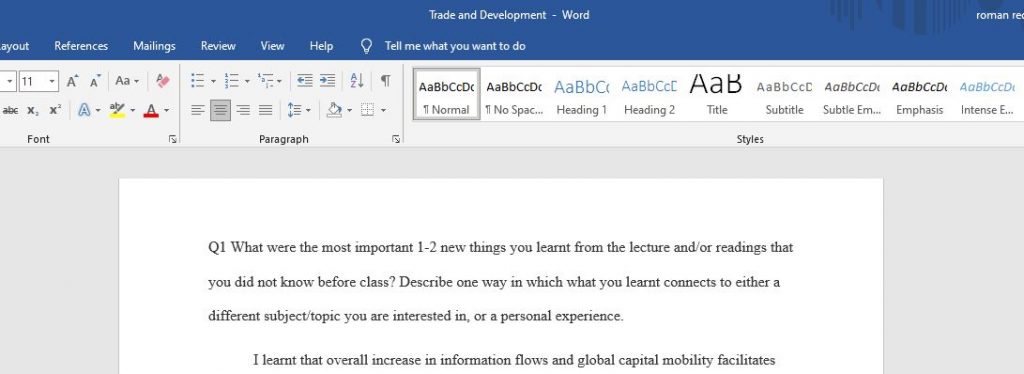Open borders dropdown arrow
The image size is (1024, 374).
(383, 110)
